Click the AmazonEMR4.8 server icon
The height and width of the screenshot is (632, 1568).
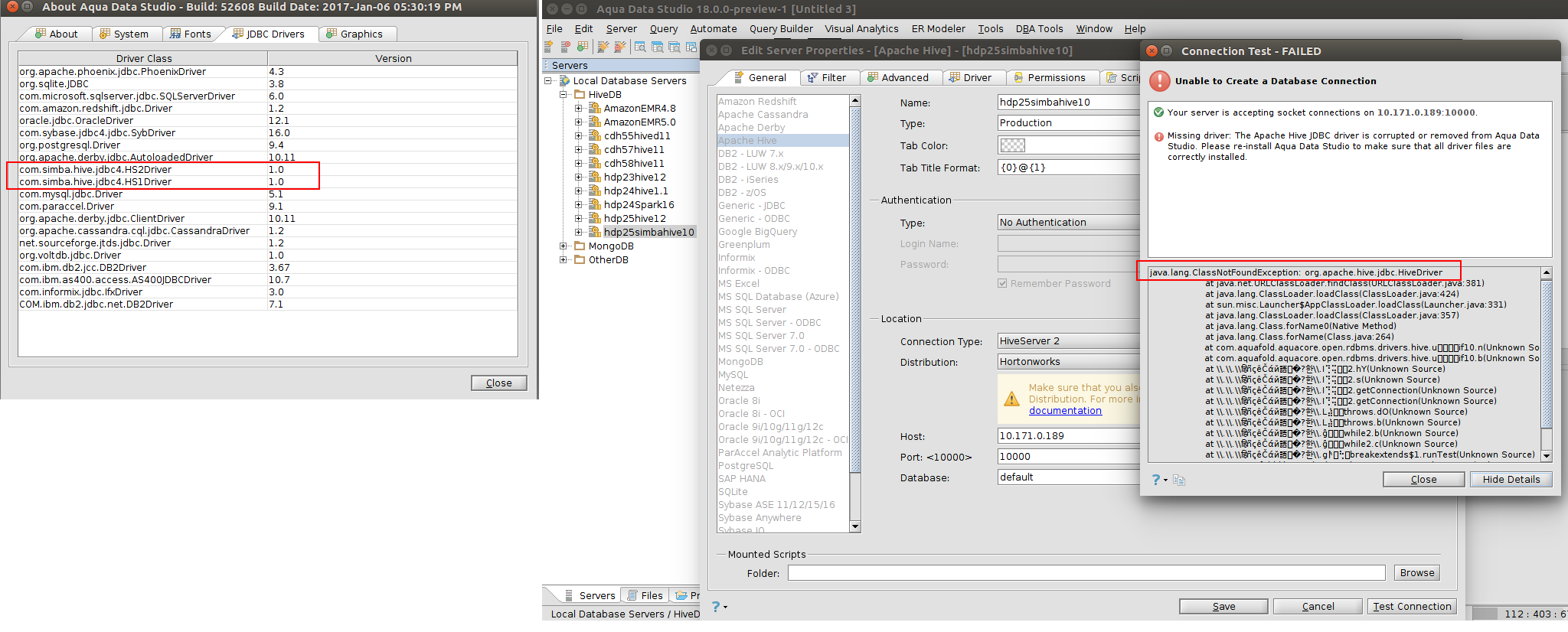(x=594, y=108)
